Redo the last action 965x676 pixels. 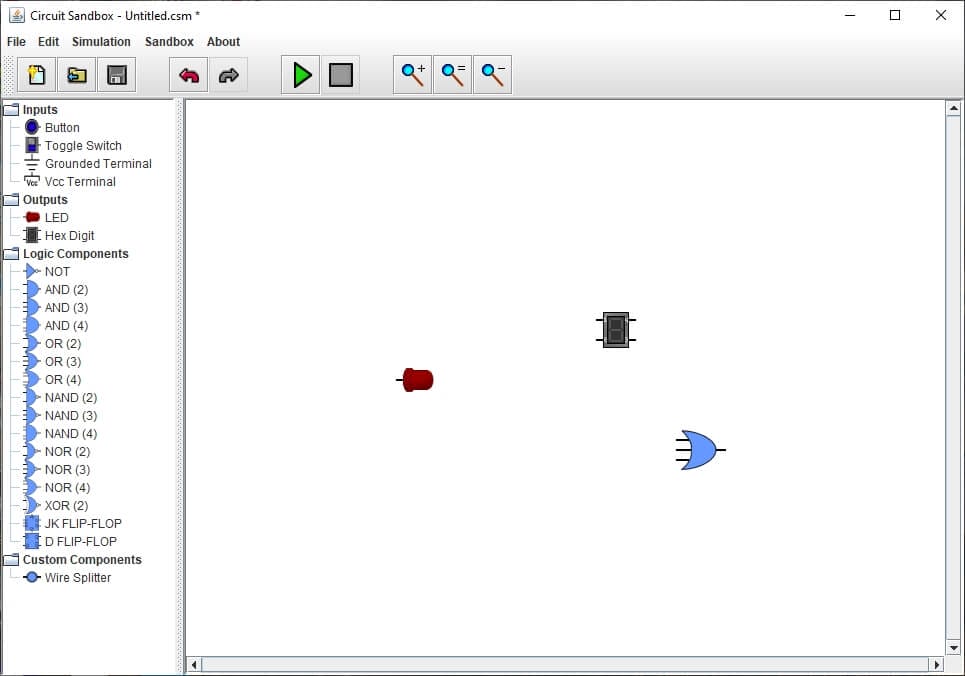coord(229,74)
